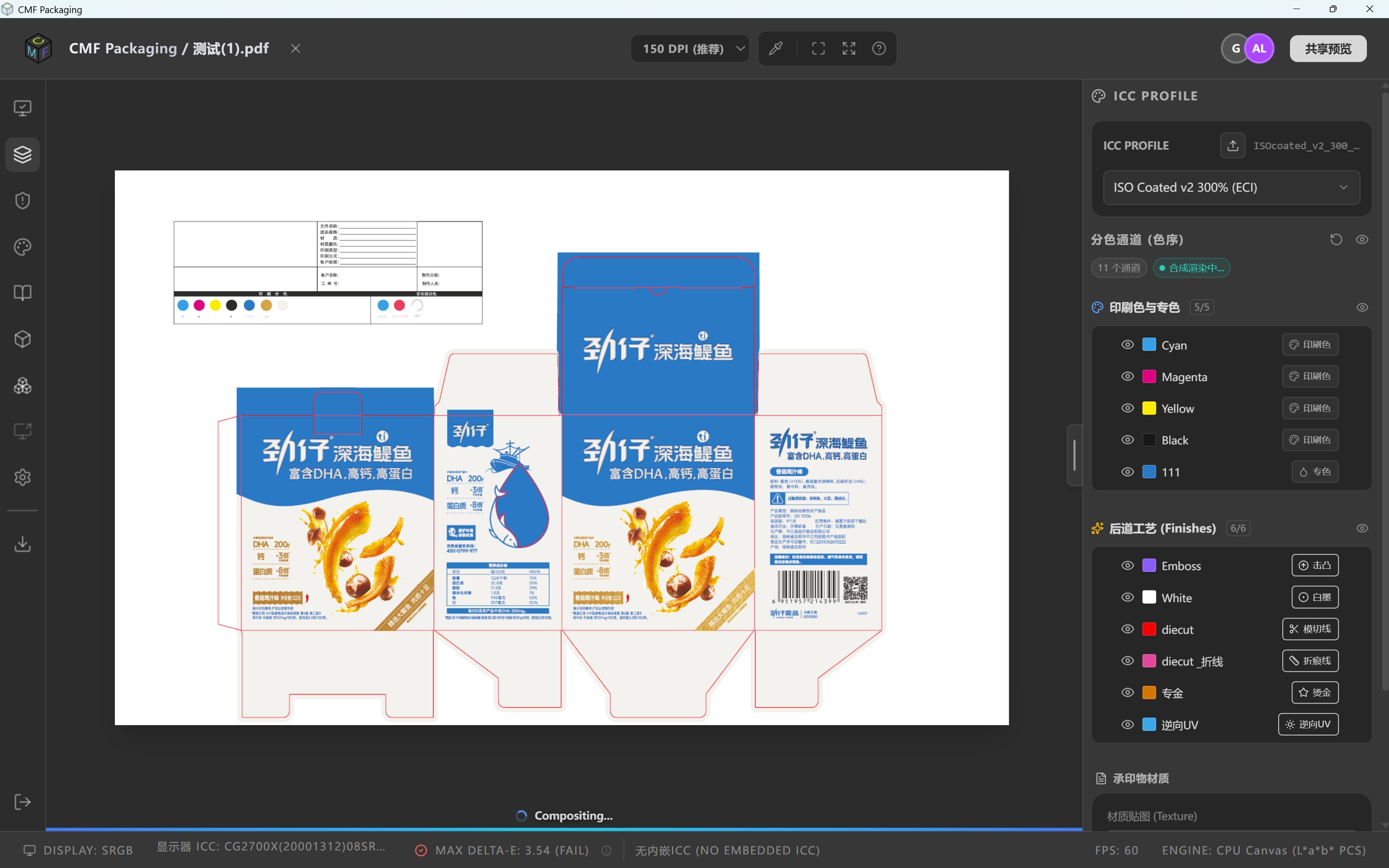Viewport: 1389px width, 868px height.
Task: Open the stacked cubes sidebar icon
Action: [23, 385]
